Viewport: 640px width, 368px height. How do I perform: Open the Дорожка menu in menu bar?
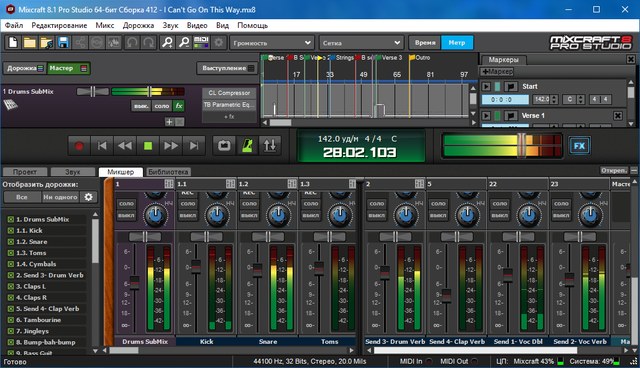click(x=138, y=25)
